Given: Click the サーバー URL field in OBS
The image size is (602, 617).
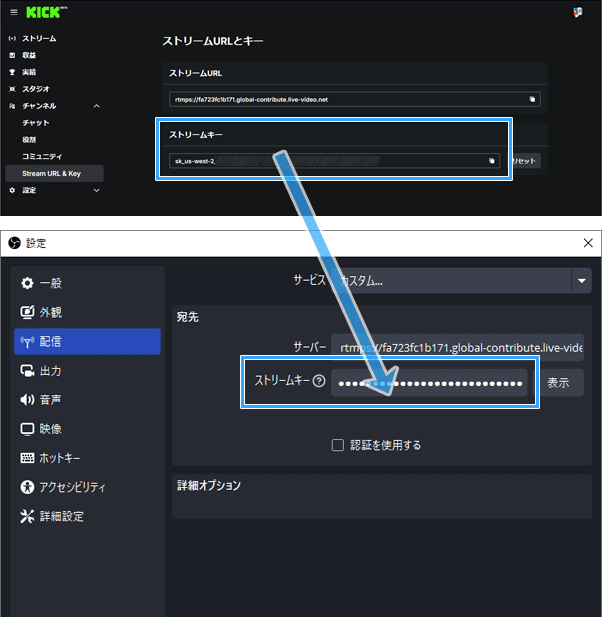Looking at the screenshot, I should (457, 348).
